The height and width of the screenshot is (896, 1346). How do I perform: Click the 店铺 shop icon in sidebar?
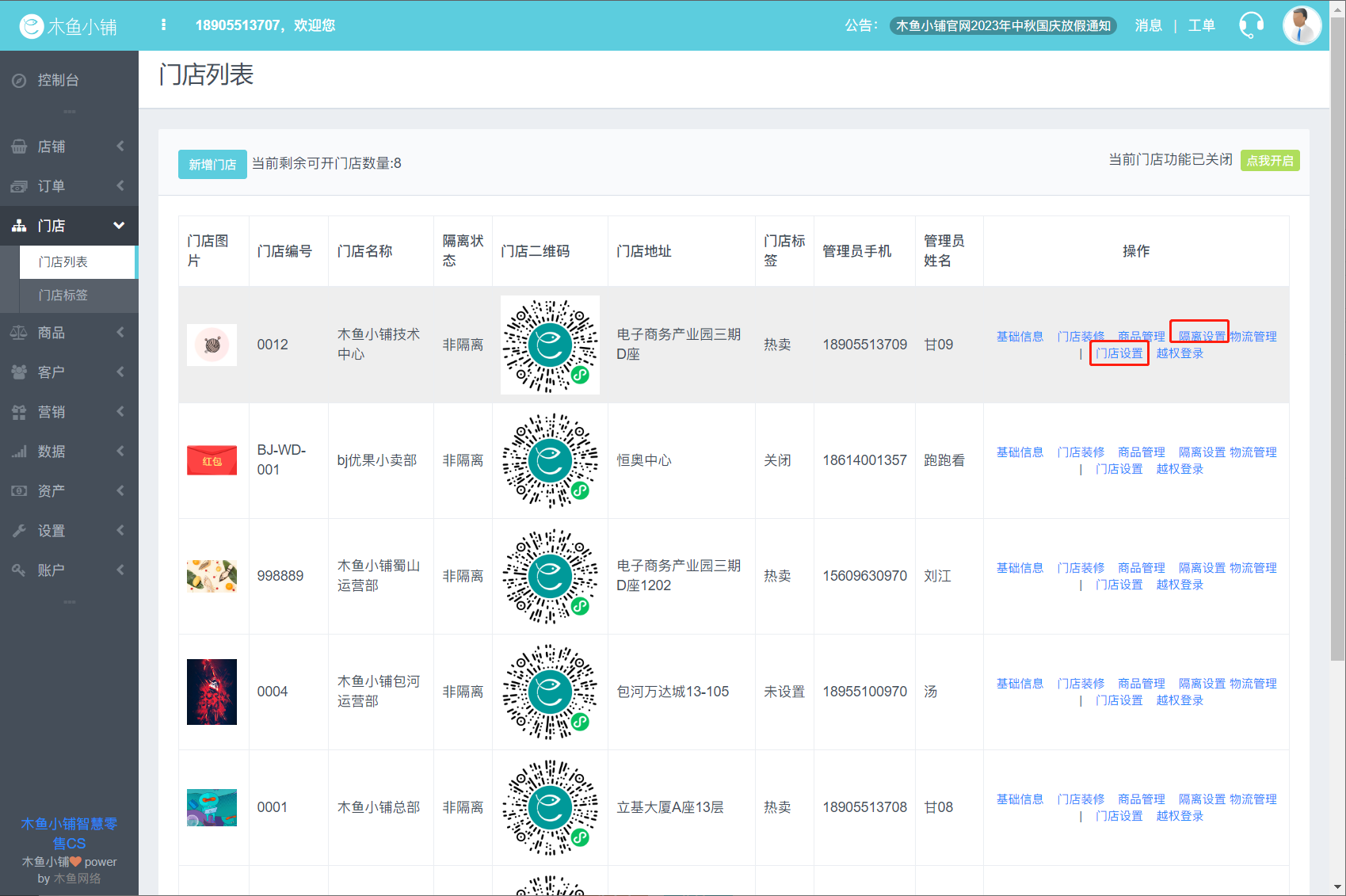[19, 147]
